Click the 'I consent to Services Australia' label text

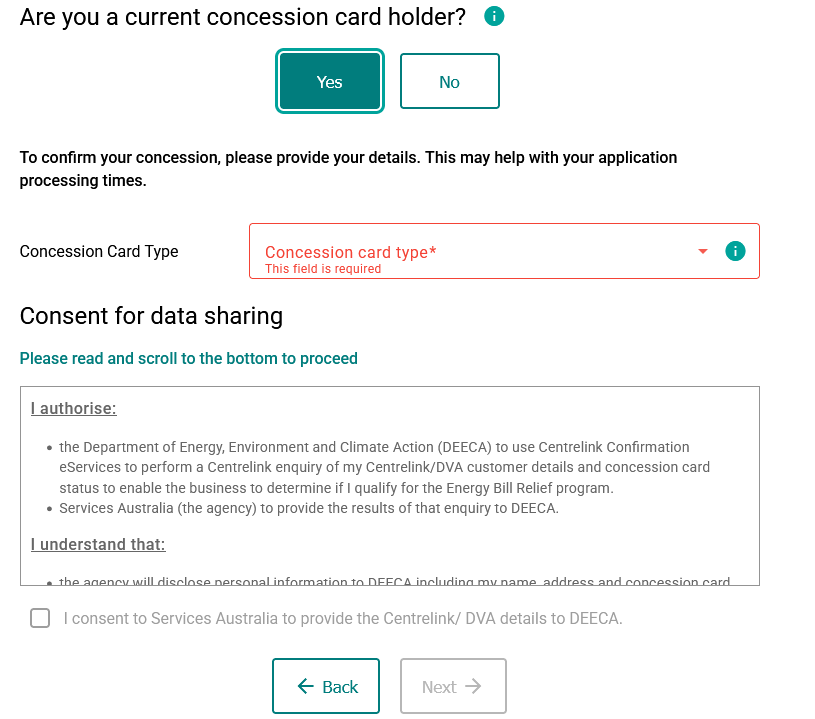(343, 618)
